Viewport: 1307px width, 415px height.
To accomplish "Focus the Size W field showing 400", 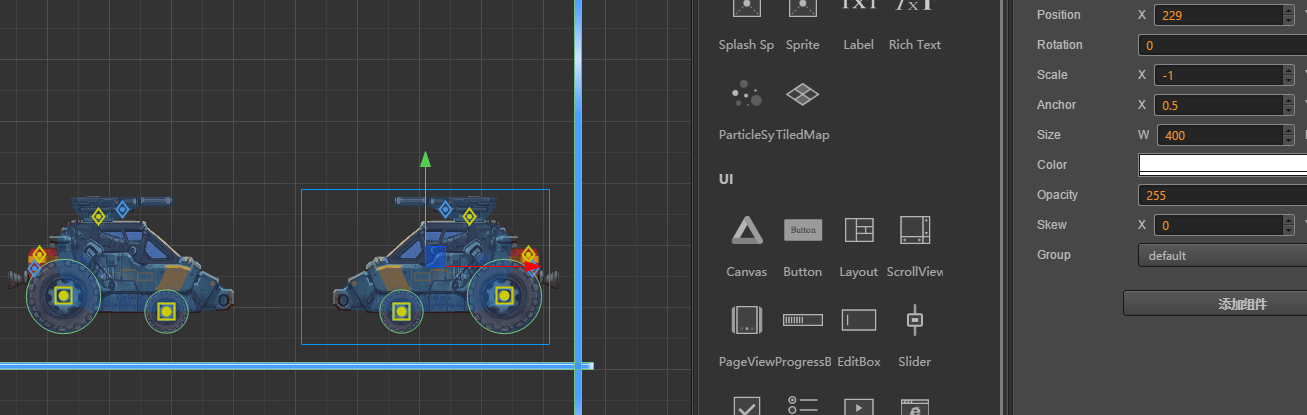I will coord(1219,135).
